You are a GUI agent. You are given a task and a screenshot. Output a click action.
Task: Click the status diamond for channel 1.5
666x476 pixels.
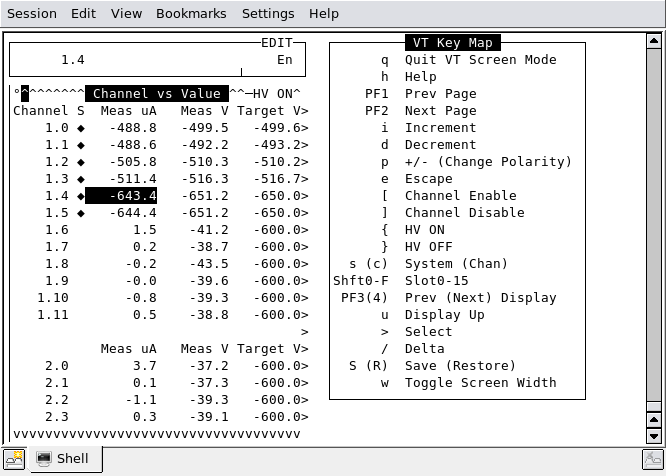click(81, 213)
